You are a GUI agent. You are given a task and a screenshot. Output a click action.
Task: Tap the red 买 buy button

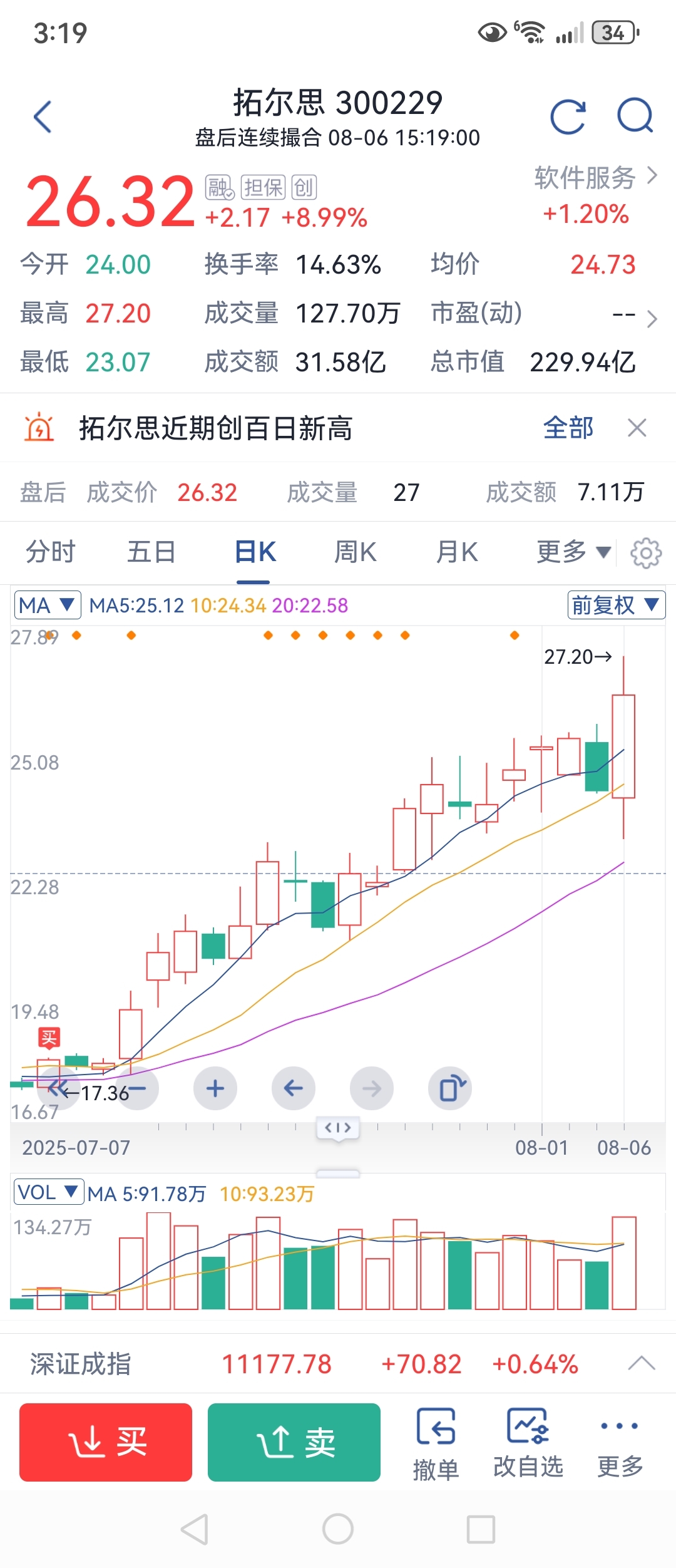(106, 1442)
